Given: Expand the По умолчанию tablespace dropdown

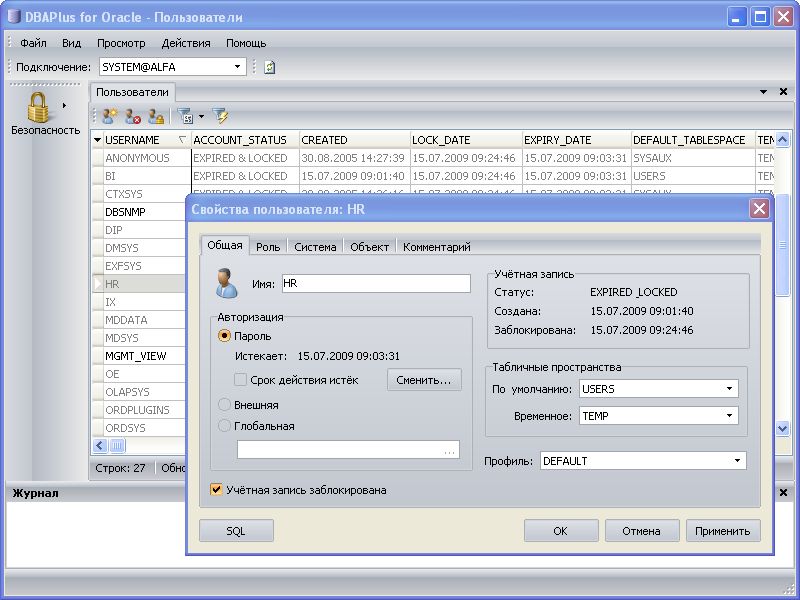Looking at the screenshot, I should (729, 388).
